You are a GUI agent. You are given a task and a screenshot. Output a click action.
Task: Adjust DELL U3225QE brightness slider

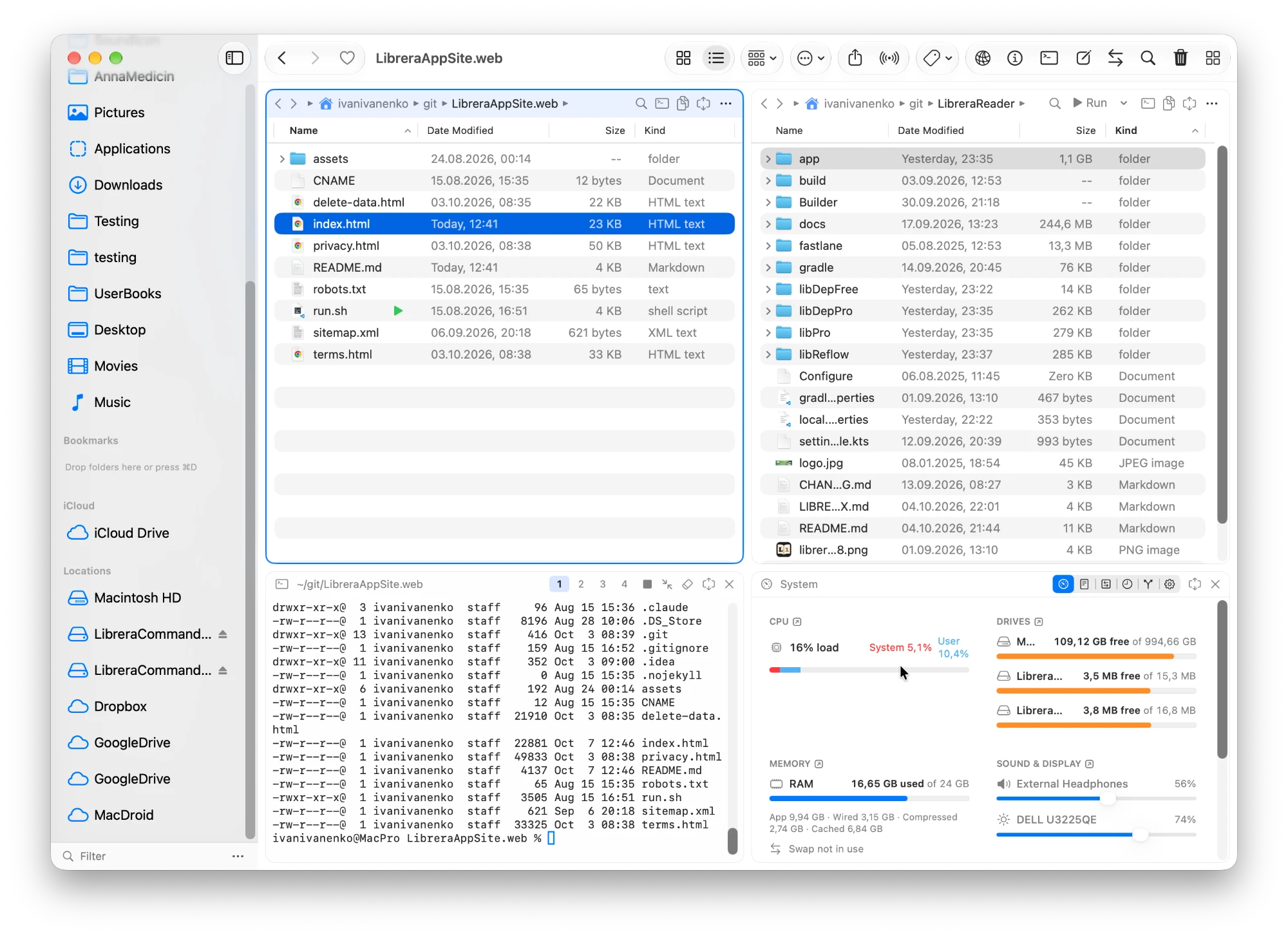pos(1096,835)
